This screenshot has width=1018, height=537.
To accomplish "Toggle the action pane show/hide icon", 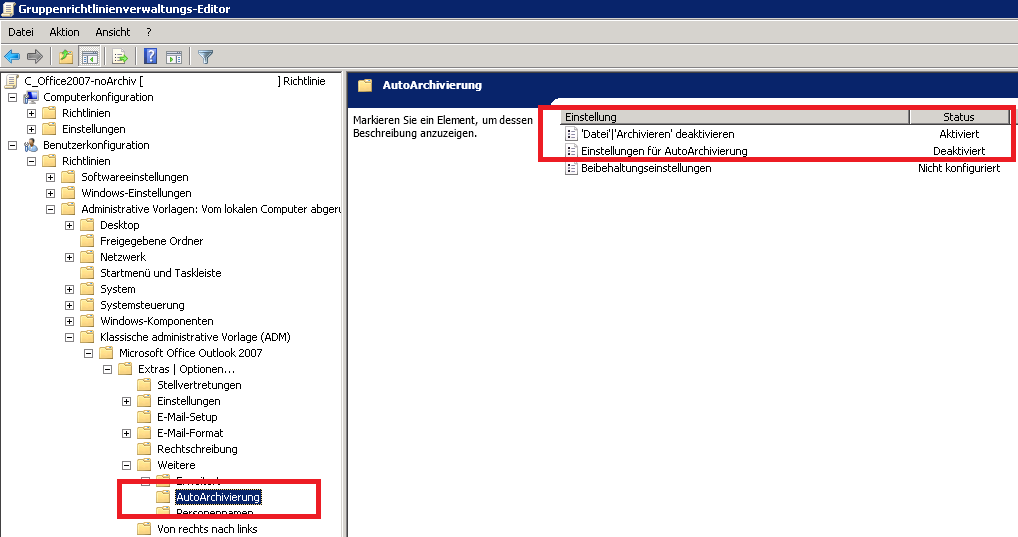I will (174, 56).
